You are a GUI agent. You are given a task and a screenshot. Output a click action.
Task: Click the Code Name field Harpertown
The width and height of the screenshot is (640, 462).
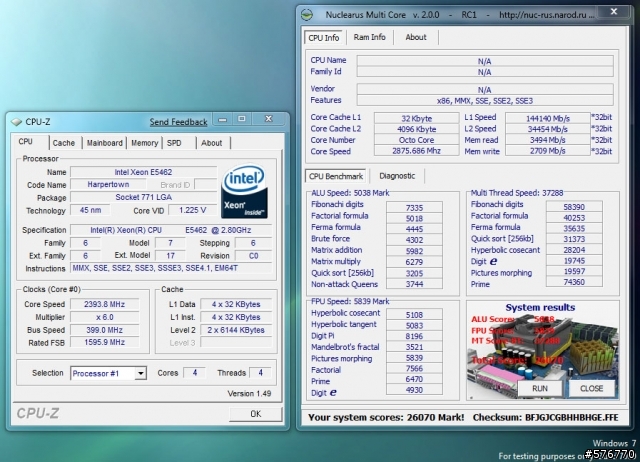tap(108, 184)
